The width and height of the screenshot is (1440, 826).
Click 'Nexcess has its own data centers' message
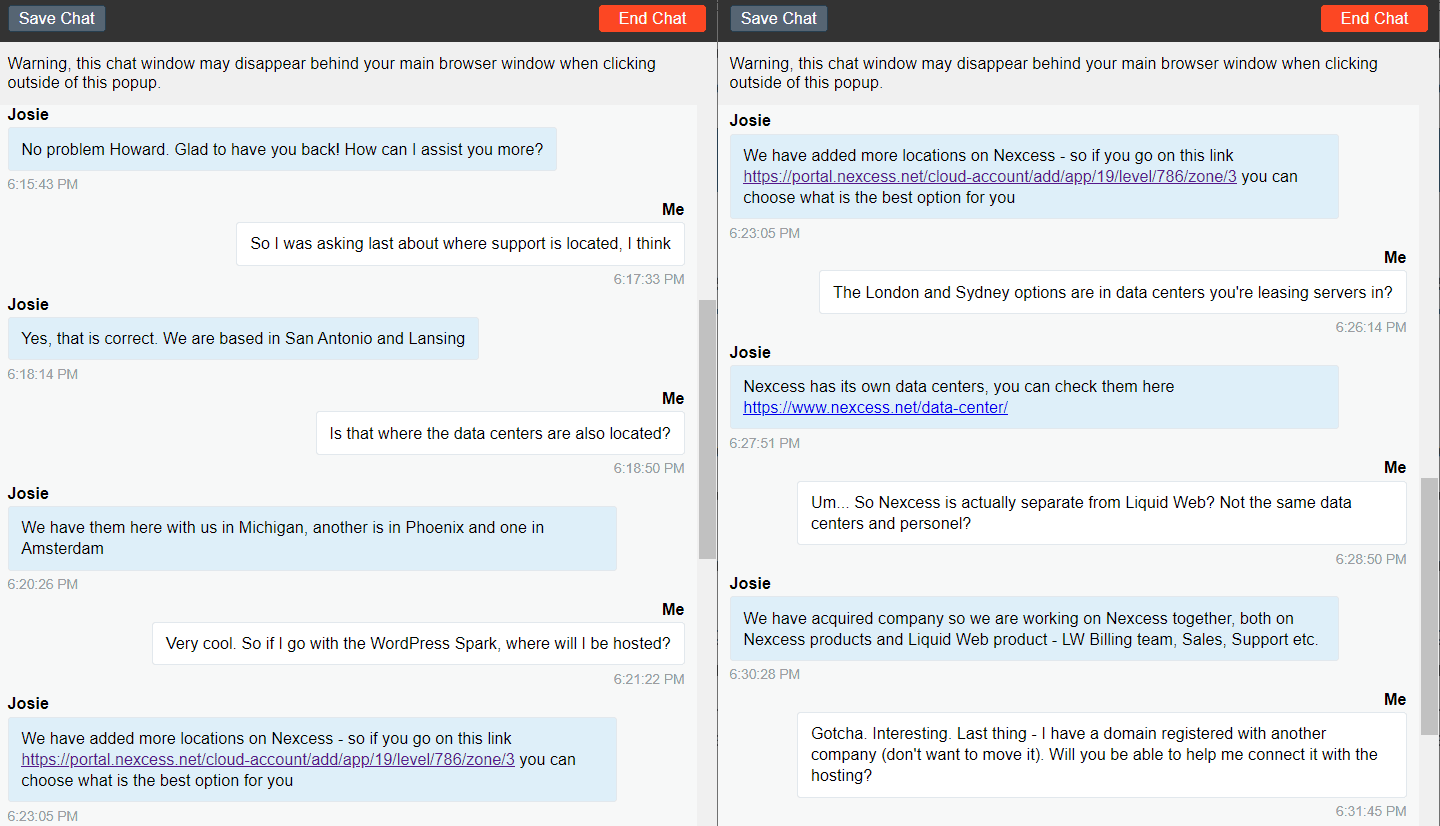1034,397
